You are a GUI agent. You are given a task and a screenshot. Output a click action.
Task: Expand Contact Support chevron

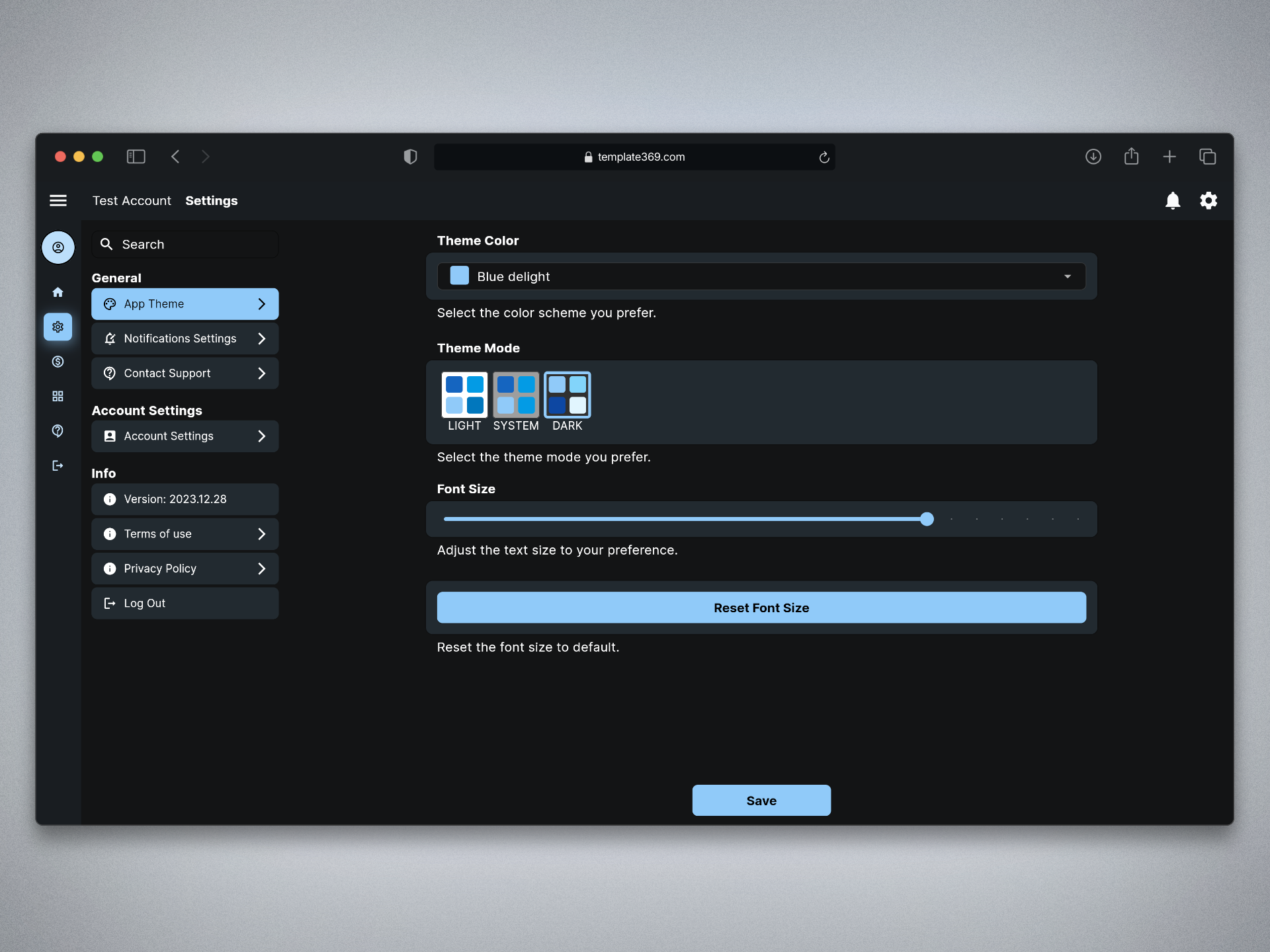(262, 374)
